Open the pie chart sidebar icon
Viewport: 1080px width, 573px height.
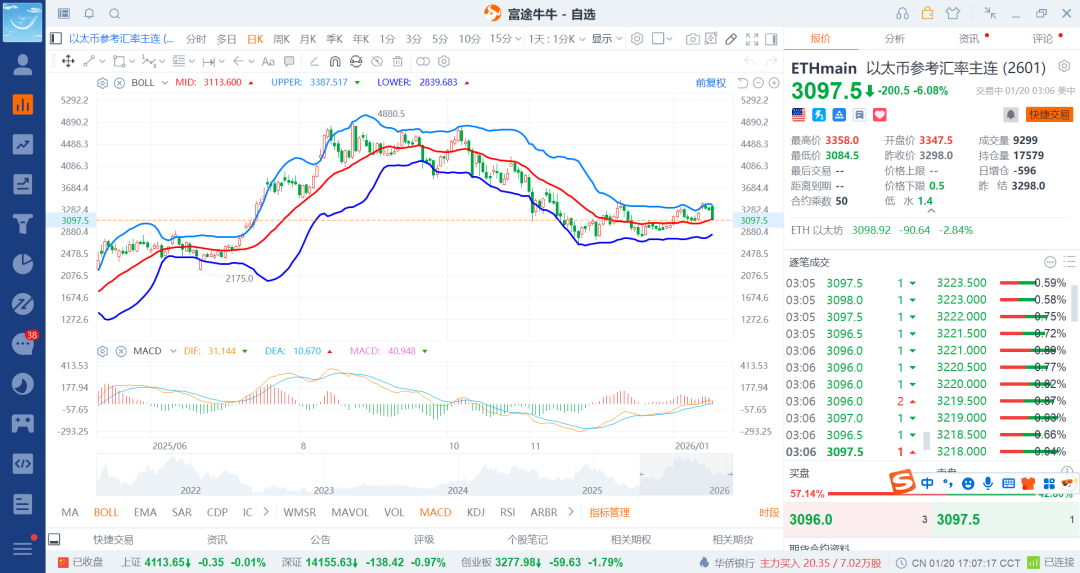coord(23,264)
